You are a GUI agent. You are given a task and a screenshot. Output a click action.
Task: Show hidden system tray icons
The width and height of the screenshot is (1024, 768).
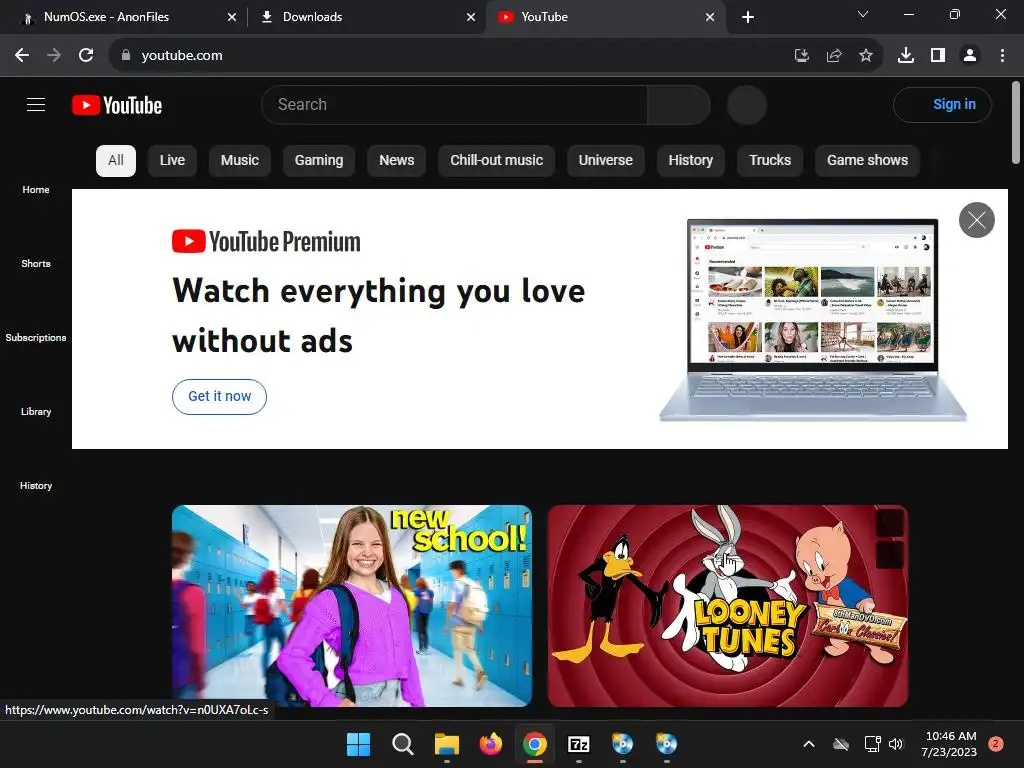(x=808, y=744)
